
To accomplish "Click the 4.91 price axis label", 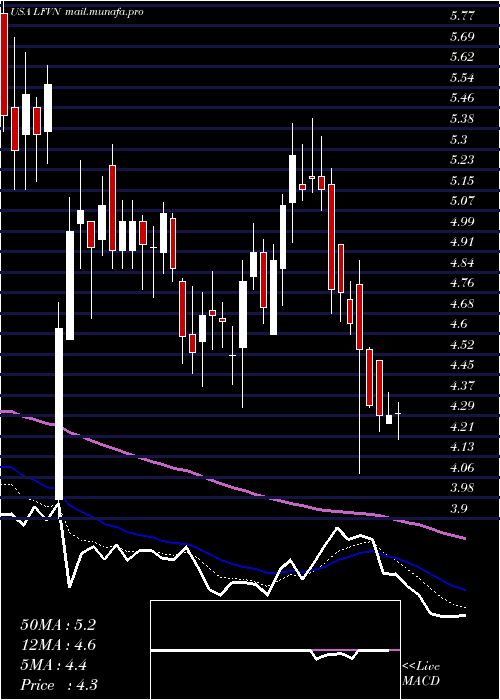I will pyautogui.click(x=462, y=242).
